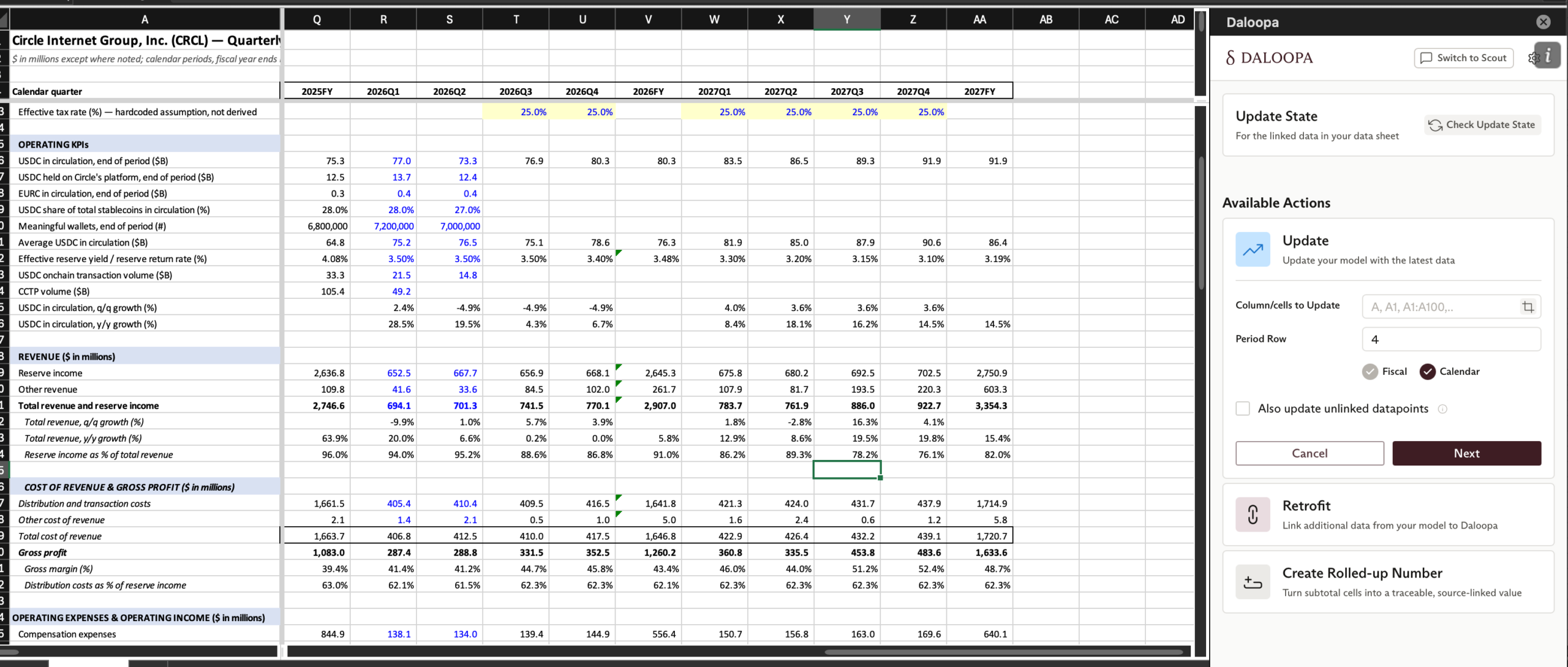Close the Daloopa side panel
This screenshot has width=1568, height=667.
click(x=1543, y=22)
